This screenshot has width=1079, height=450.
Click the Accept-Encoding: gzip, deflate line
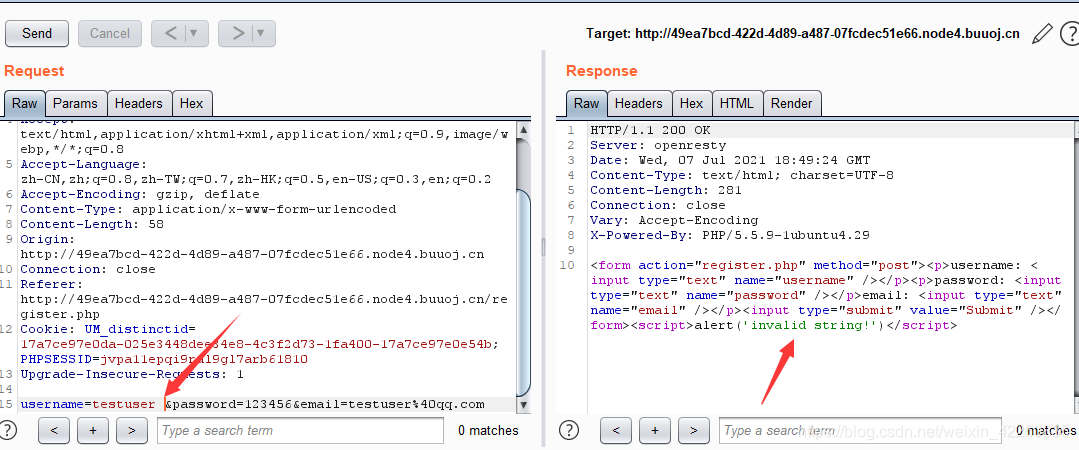tap(140, 194)
